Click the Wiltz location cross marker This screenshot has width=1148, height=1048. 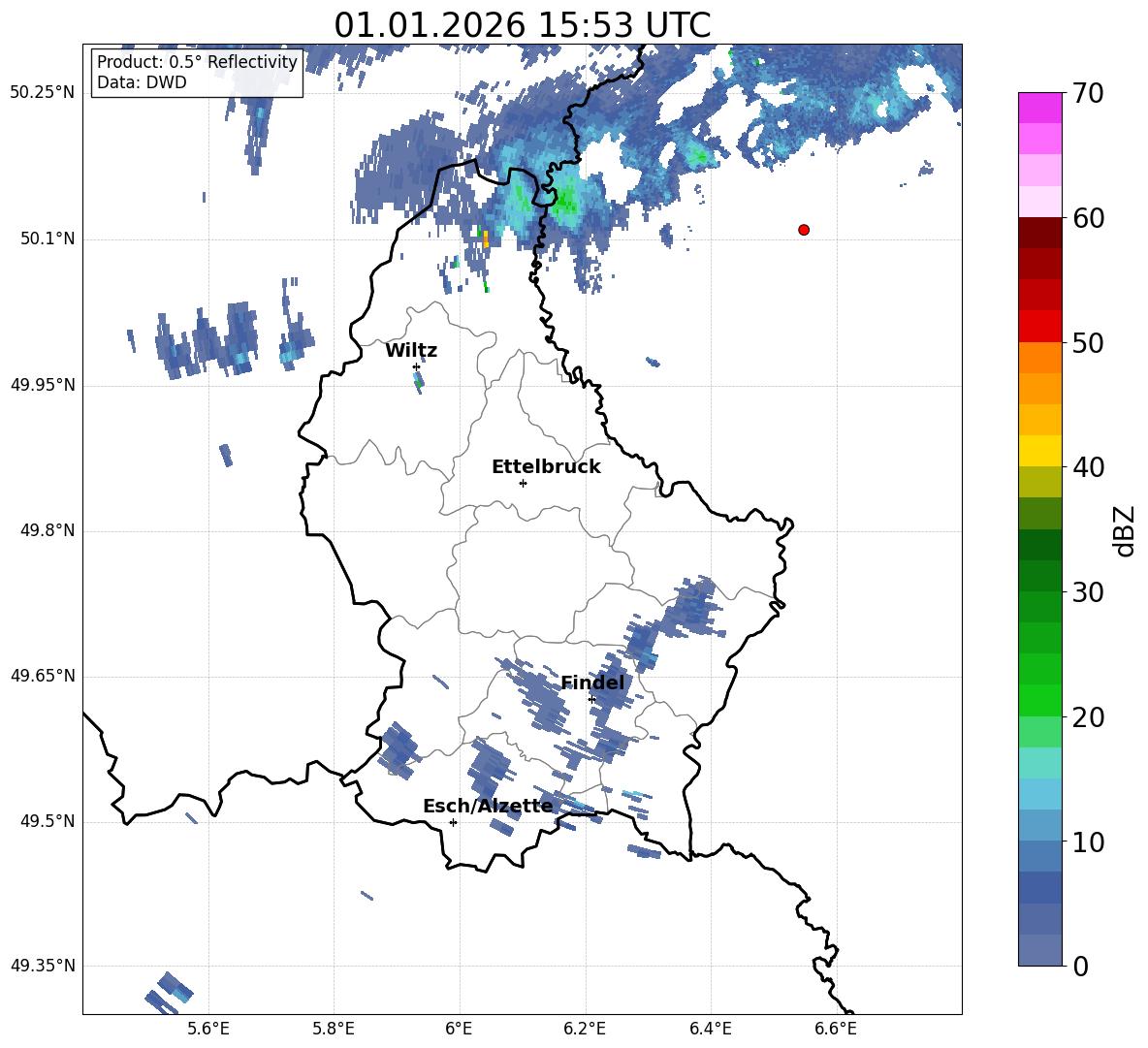[416, 366]
